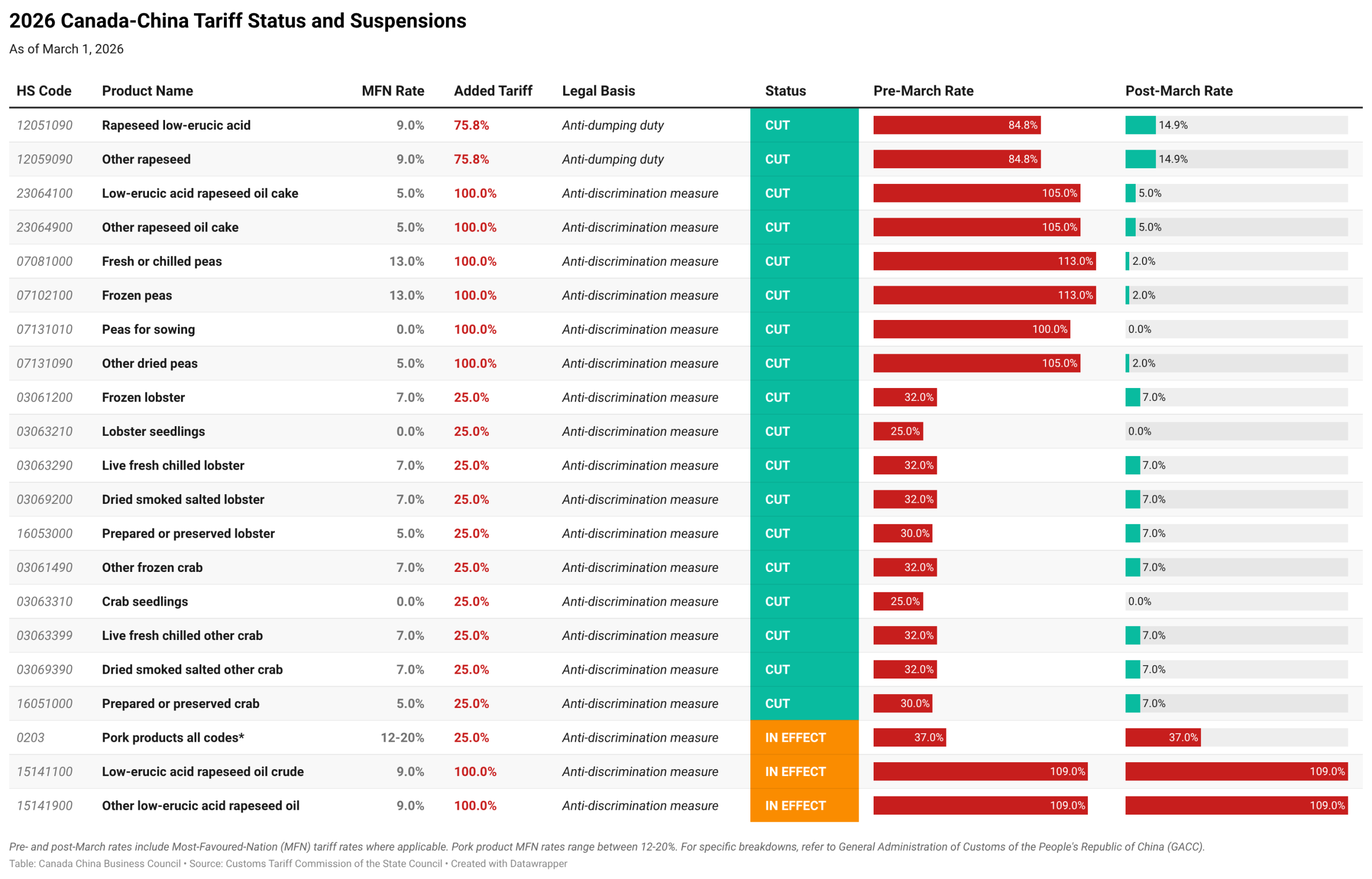
Task: Click the 14.9% Post-March bar for Other rapeseed
Action: coord(1140,159)
